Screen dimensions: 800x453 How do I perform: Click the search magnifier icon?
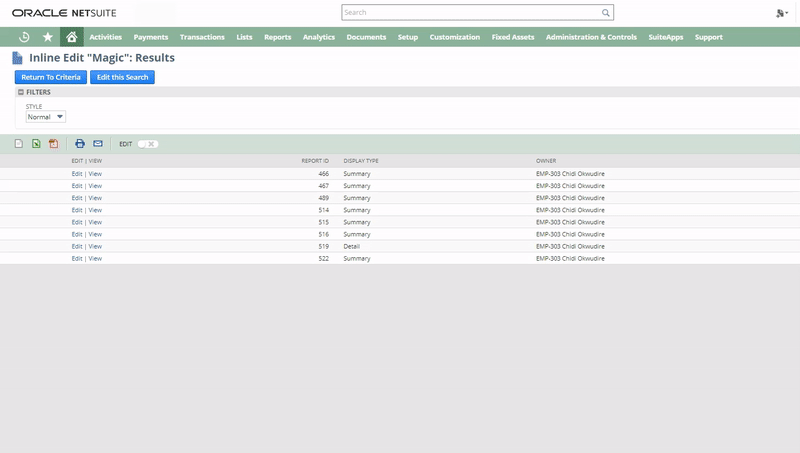(x=605, y=13)
